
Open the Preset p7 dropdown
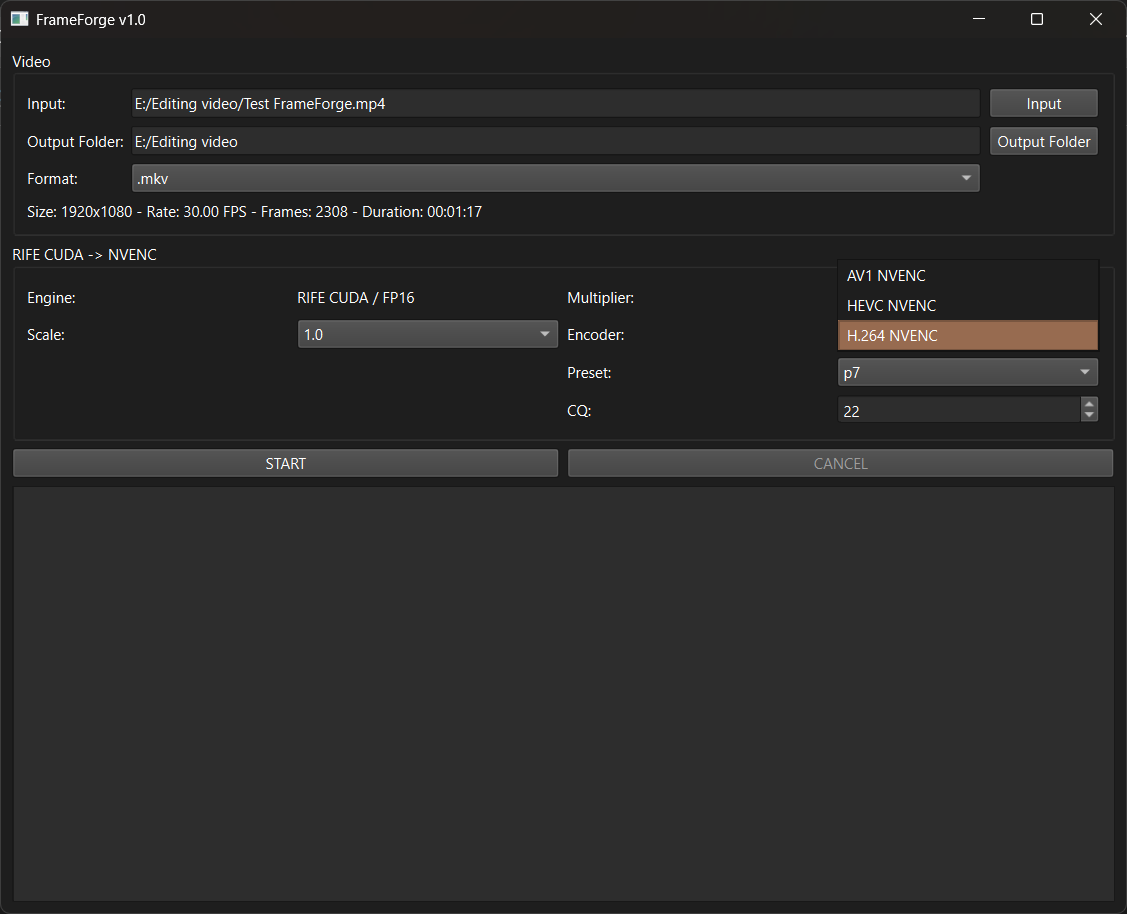967,372
